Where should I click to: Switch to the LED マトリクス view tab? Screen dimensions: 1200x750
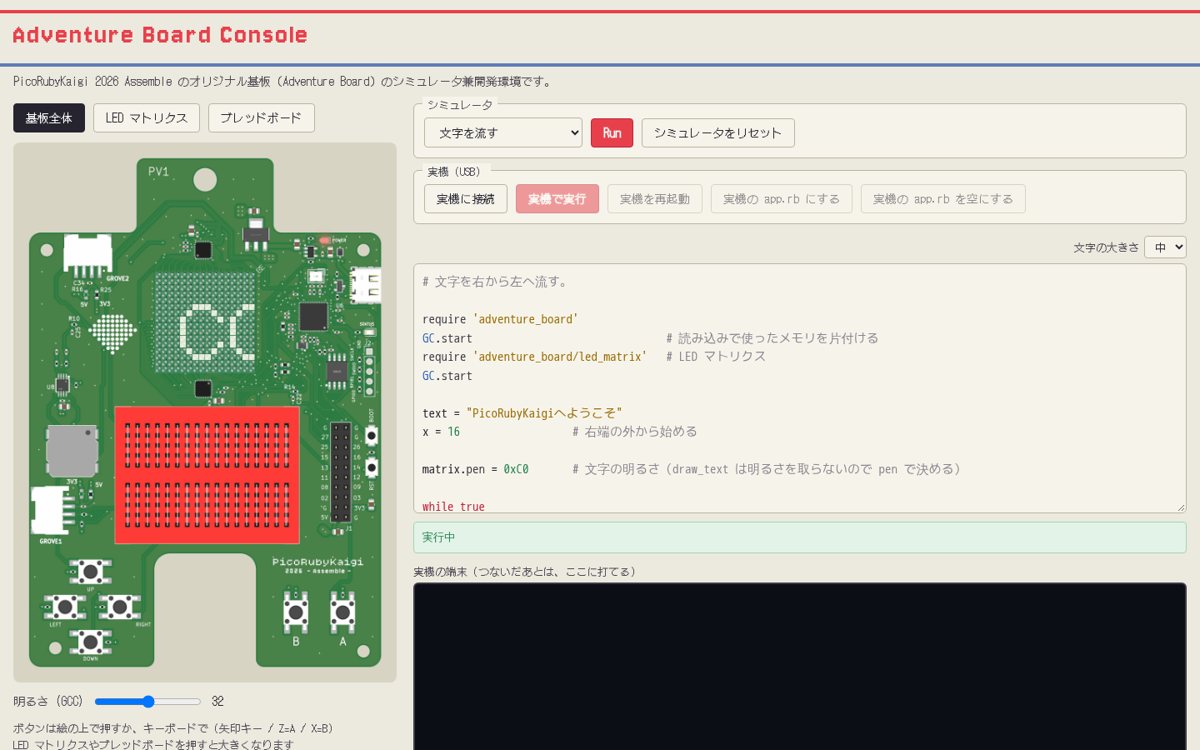147,118
